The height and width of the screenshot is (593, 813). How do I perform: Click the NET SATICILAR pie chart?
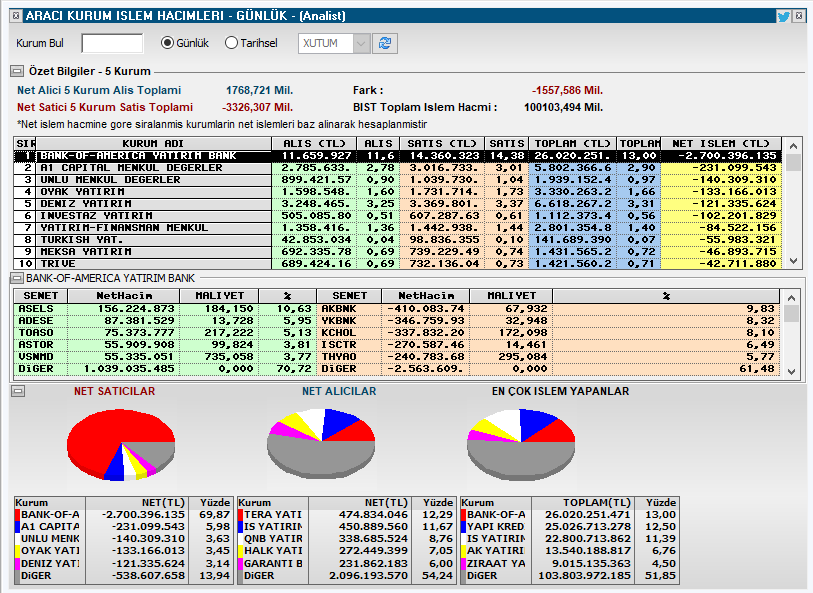(x=121, y=445)
